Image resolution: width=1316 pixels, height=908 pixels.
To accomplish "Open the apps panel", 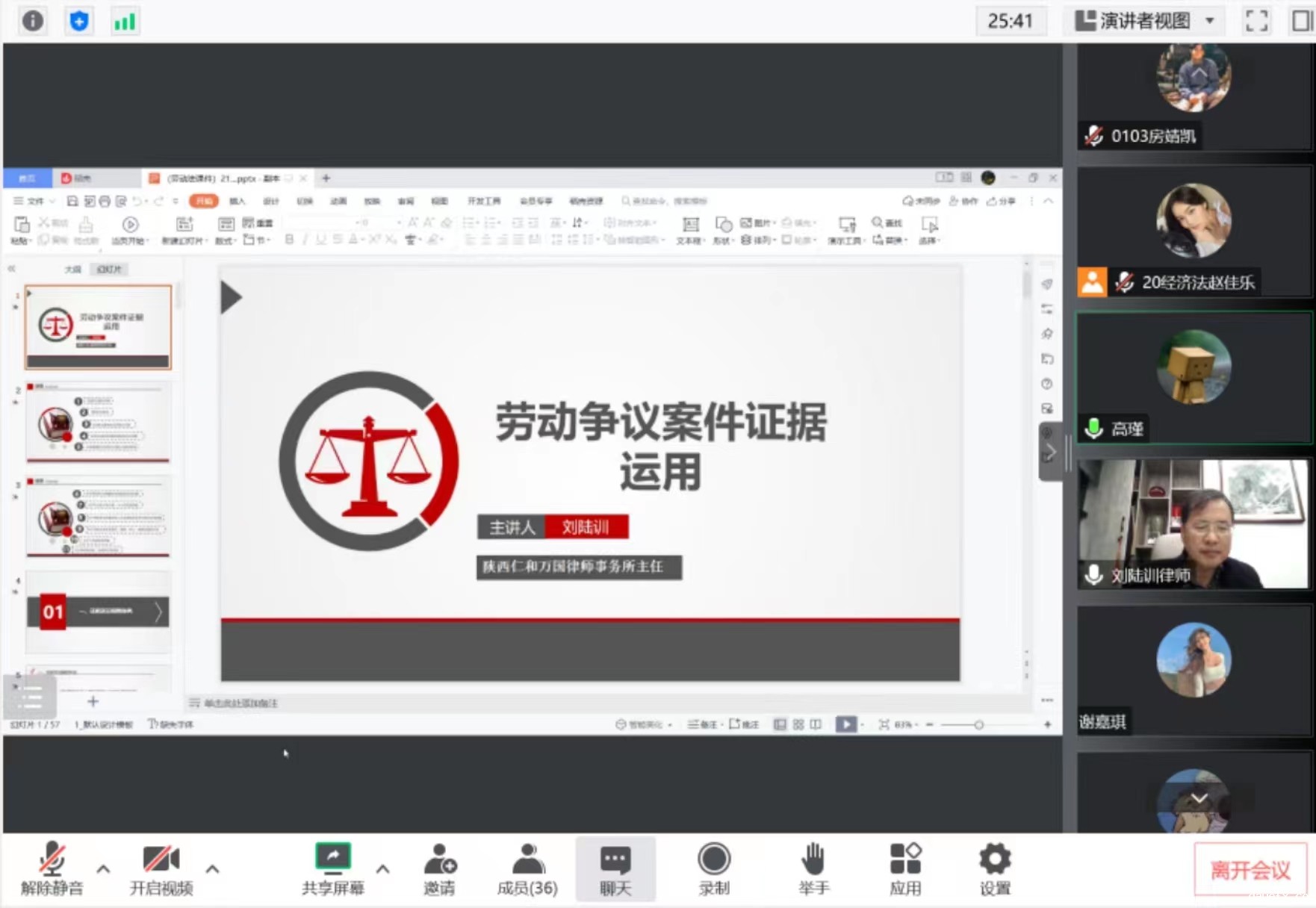I will [905, 868].
